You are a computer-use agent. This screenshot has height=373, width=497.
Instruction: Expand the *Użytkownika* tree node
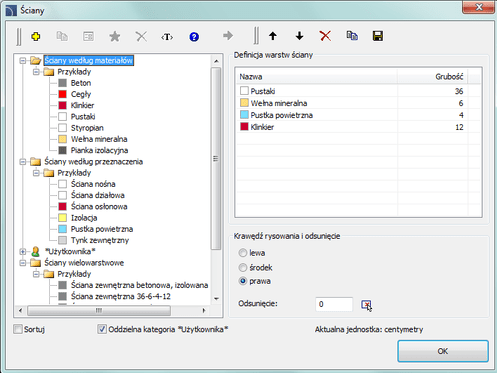[23, 252]
